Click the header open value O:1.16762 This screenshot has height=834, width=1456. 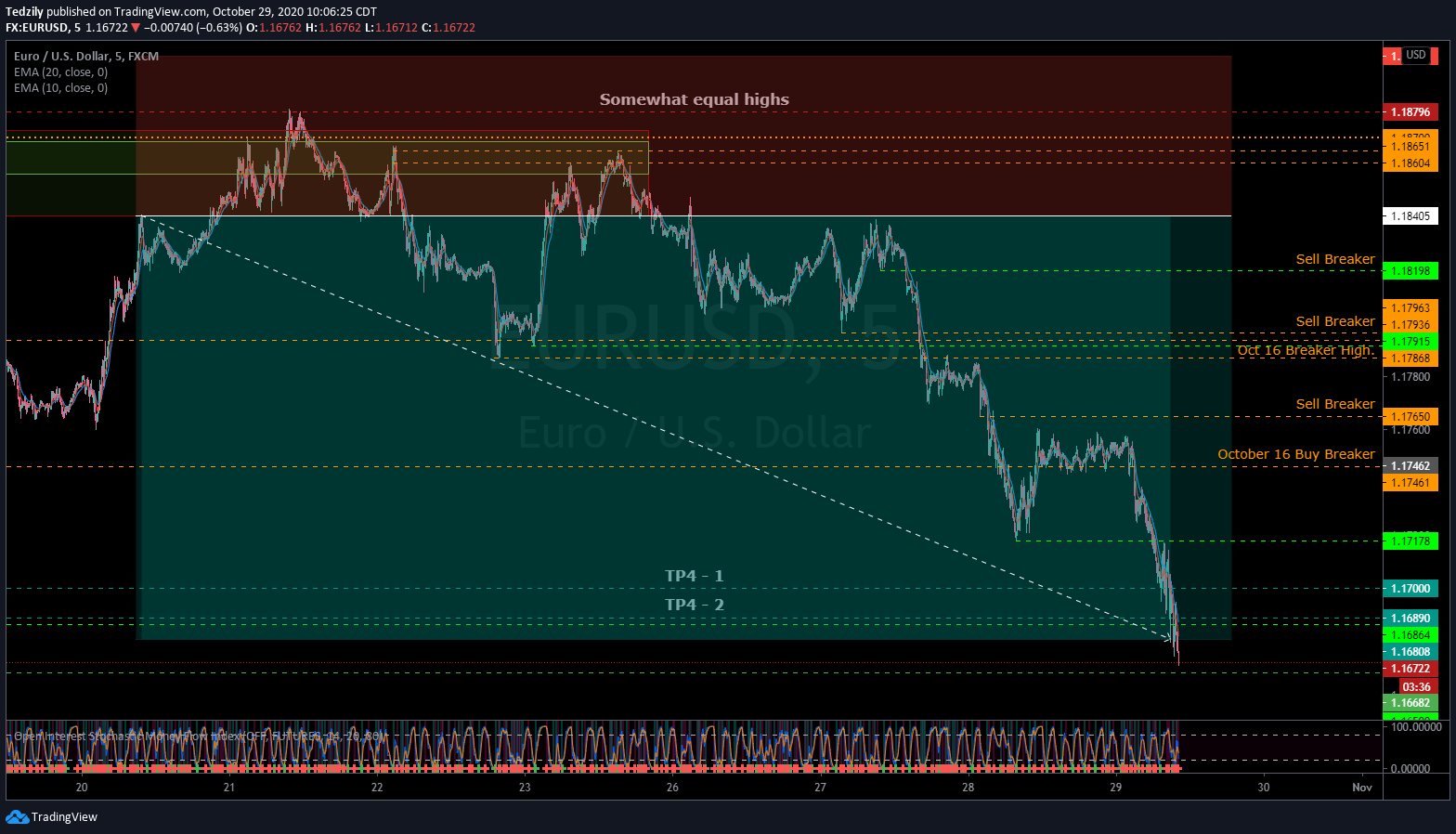click(274, 28)
